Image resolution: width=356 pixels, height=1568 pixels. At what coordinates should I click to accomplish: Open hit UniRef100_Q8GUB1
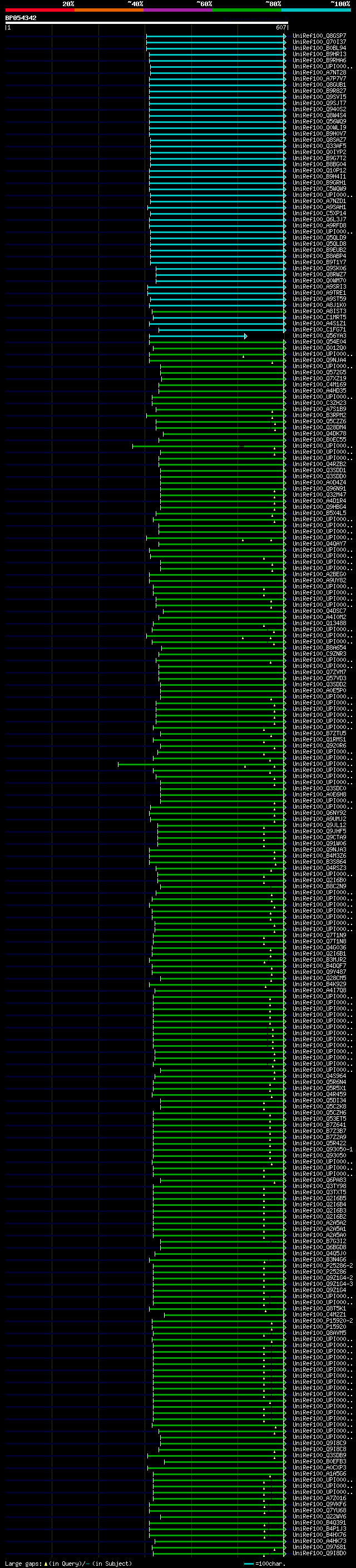[x=319, y=85]
